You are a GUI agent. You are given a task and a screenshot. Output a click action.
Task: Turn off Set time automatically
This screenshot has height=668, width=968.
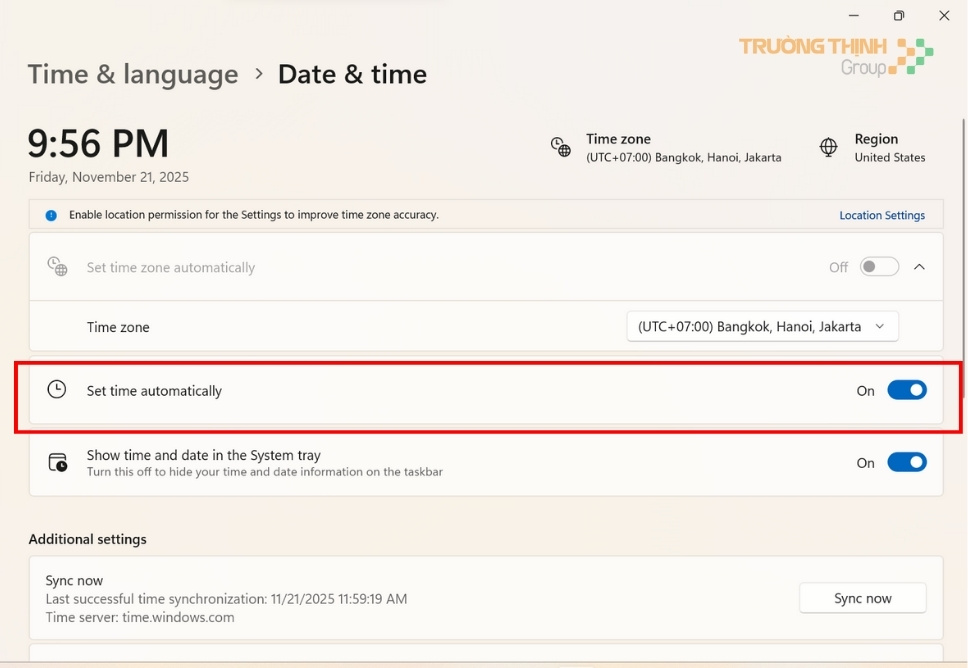pyautogui.click(x=907, y=390)
